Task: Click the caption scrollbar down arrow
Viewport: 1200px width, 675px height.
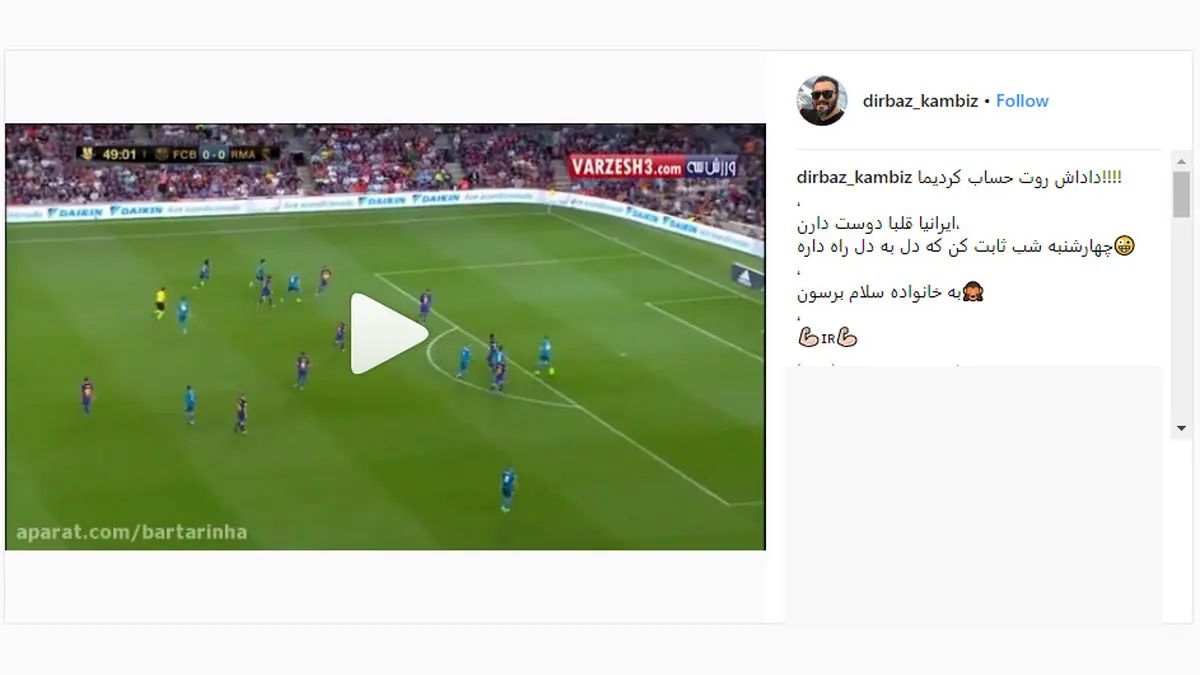Action: [1181, 428]
